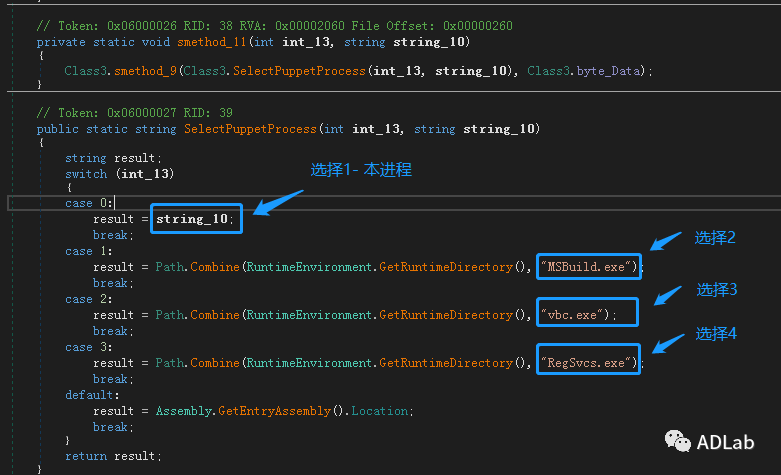Screen dimensions: 781x475
Task: Click the blue arrow pointing at RegSvcs.exe
Action: tap(666, 342)
